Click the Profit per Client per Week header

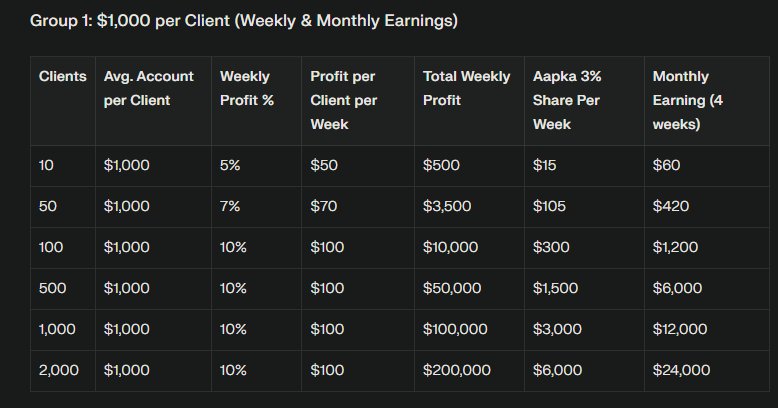(344, 100)
